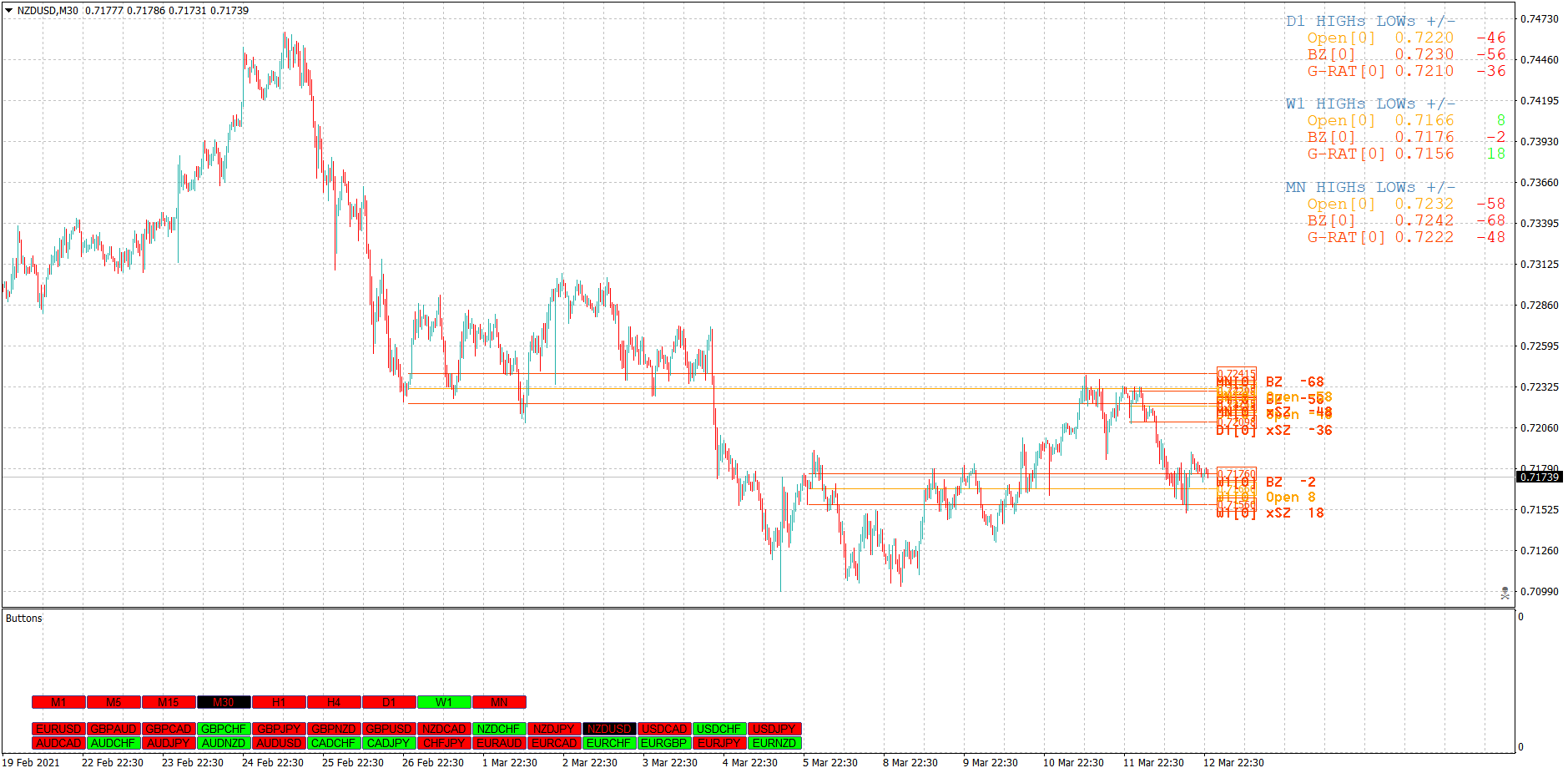Choose the AUDCHF symbol button
The width and height of the screenshot is (1568, 773).
click(x=113, y=743)
